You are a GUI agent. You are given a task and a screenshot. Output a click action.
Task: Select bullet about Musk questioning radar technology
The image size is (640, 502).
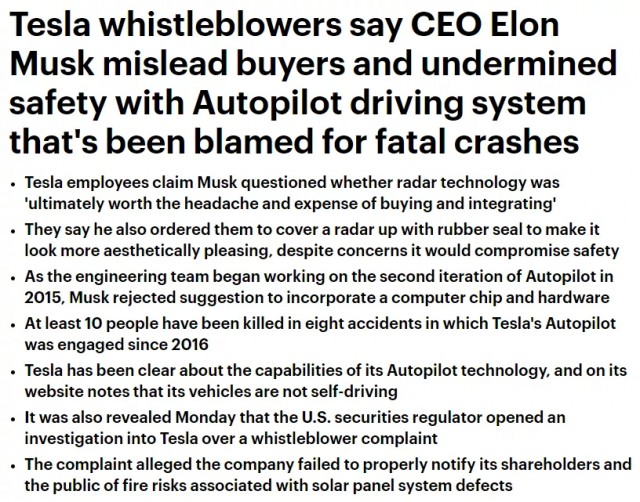tap(292, 193)
